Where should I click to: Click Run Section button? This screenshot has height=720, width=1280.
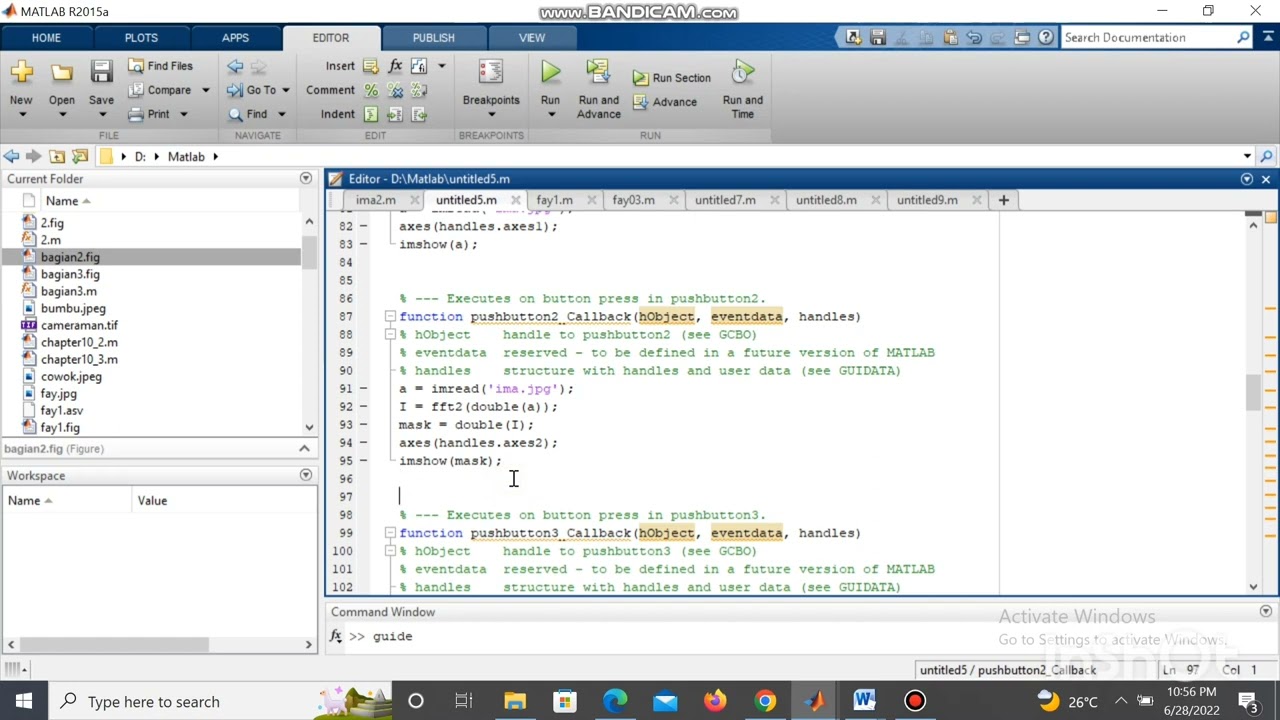[671, 78]
